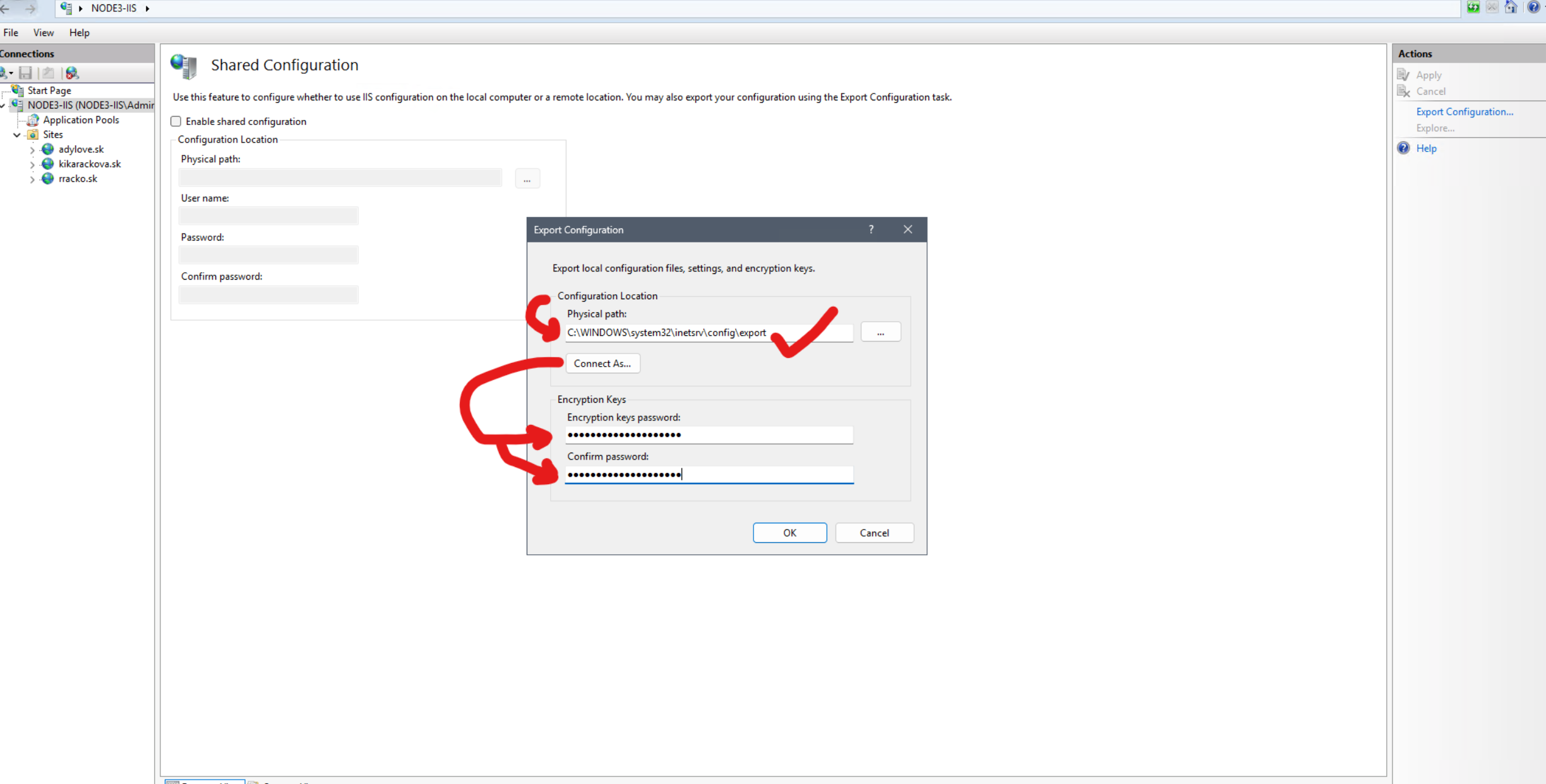
Task: Click Export Configuration... link in Actions
Action: pyautogui.click(x=1464, y=112)
